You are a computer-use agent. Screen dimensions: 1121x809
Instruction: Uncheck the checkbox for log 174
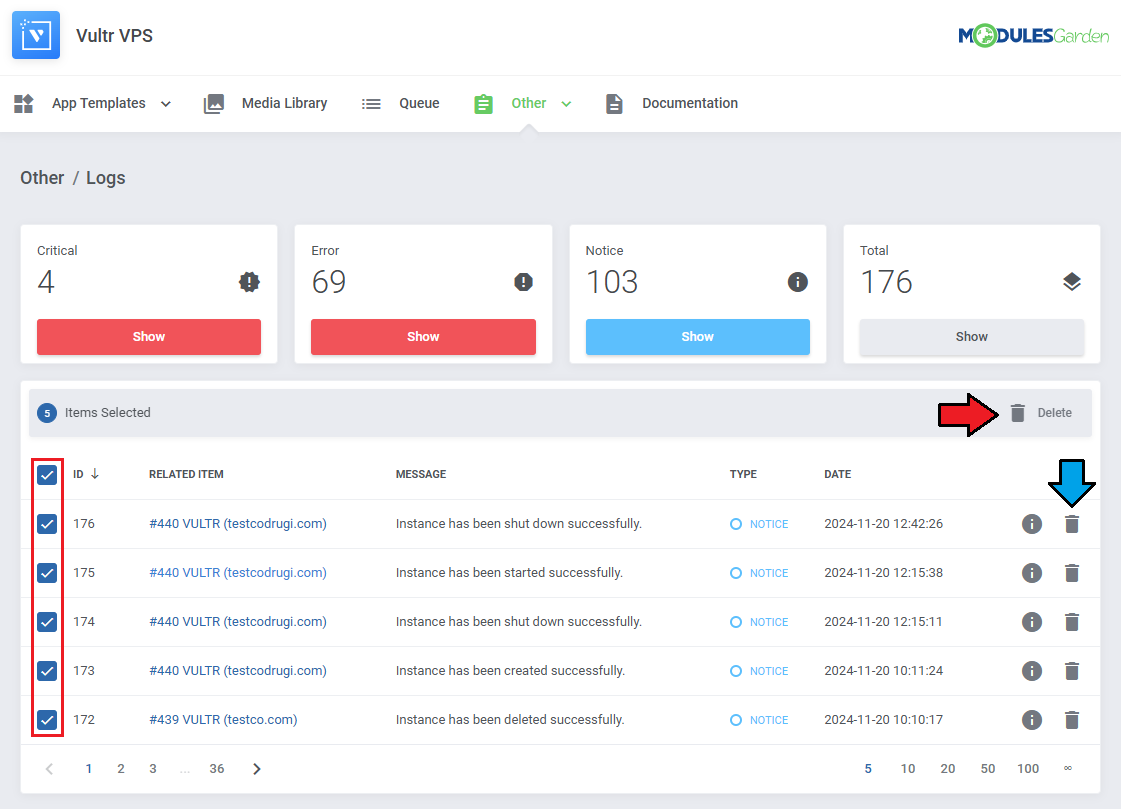point(47,622)
